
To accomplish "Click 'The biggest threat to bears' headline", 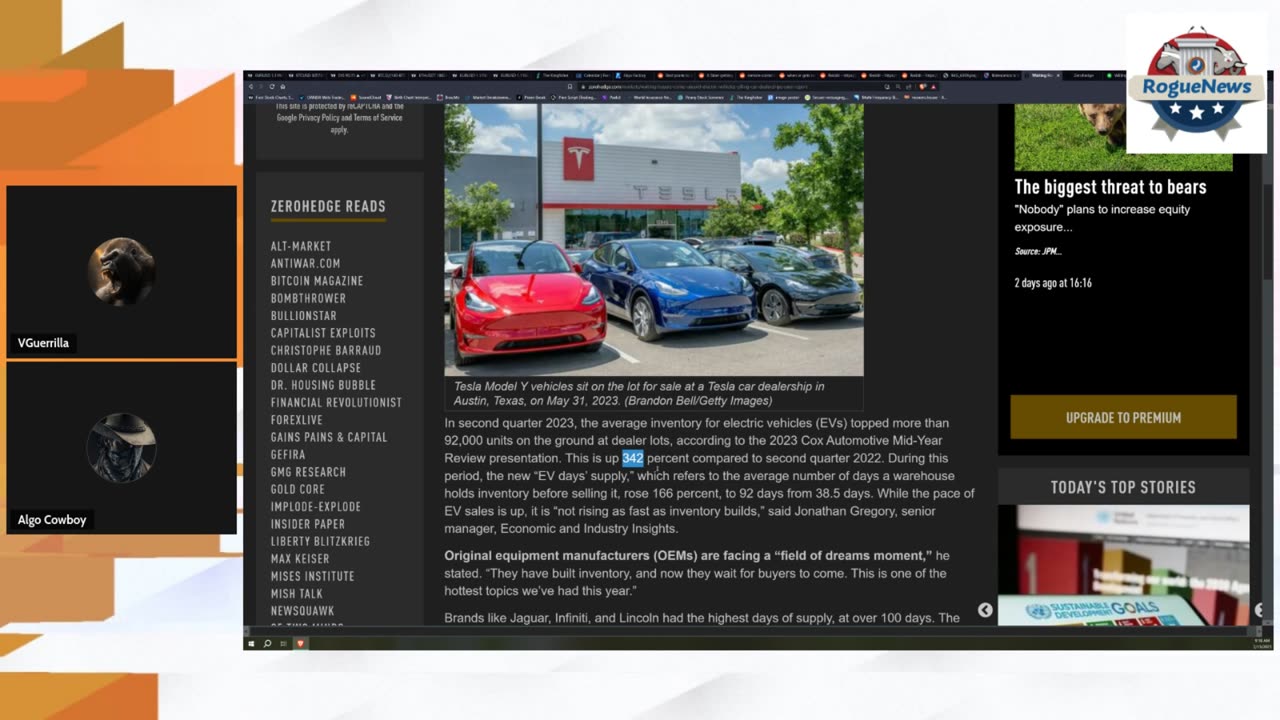I will (x=1110, y=187).
